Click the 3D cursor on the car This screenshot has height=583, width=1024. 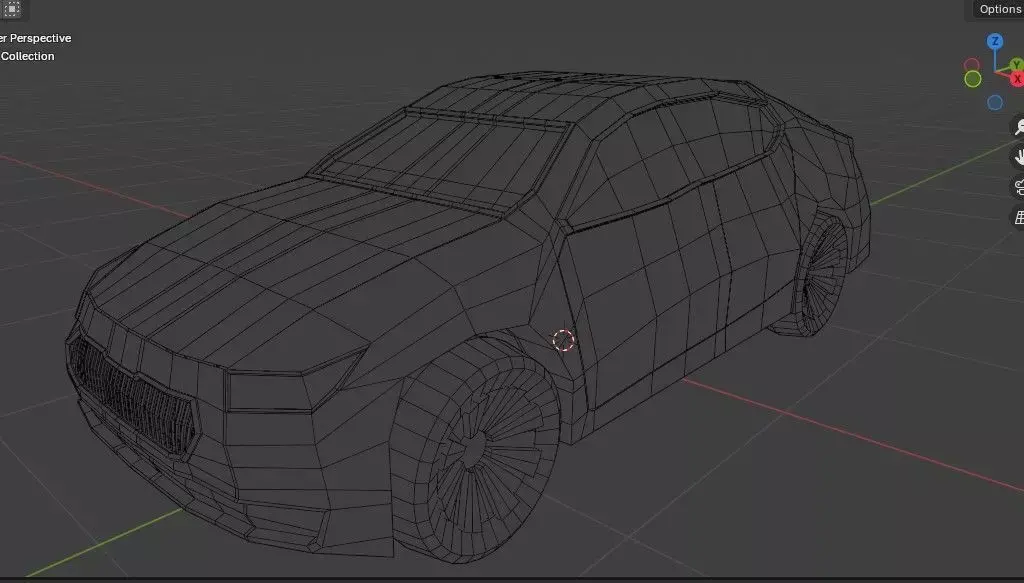(x=564, y=340)
